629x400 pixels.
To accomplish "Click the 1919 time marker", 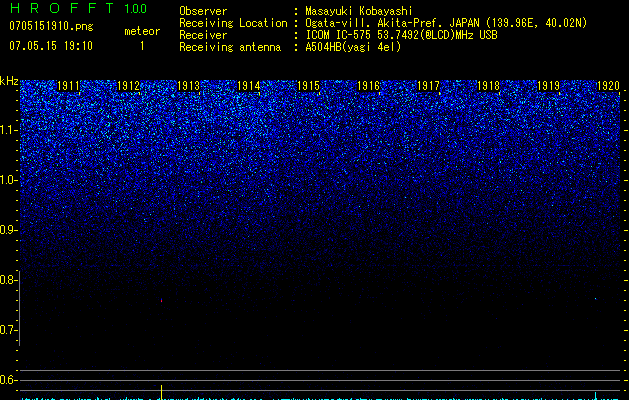I will click(548, 86).
